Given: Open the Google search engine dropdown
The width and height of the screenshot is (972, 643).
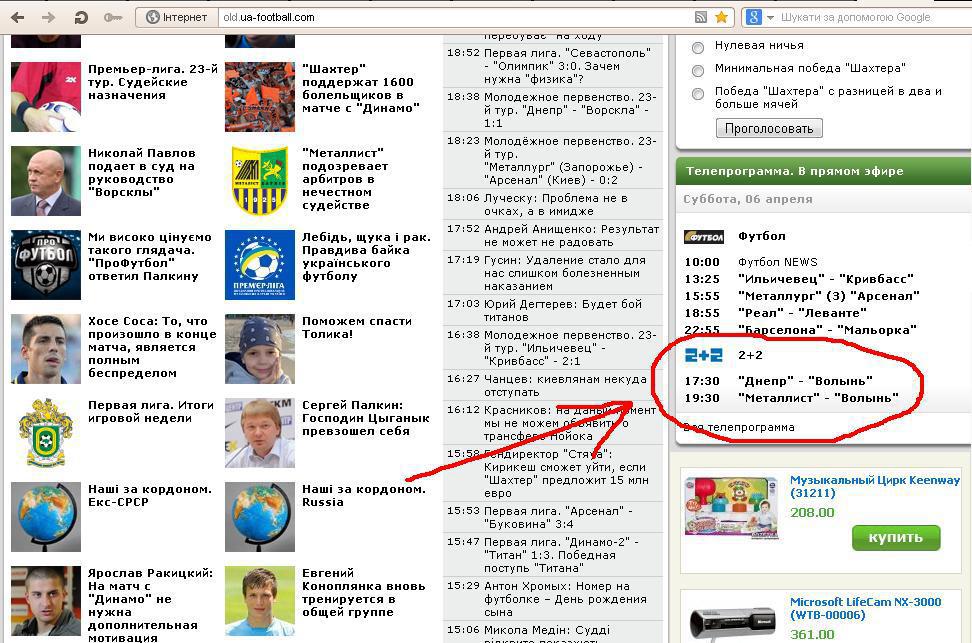Looking at the screenshot, I should (757, 17).
